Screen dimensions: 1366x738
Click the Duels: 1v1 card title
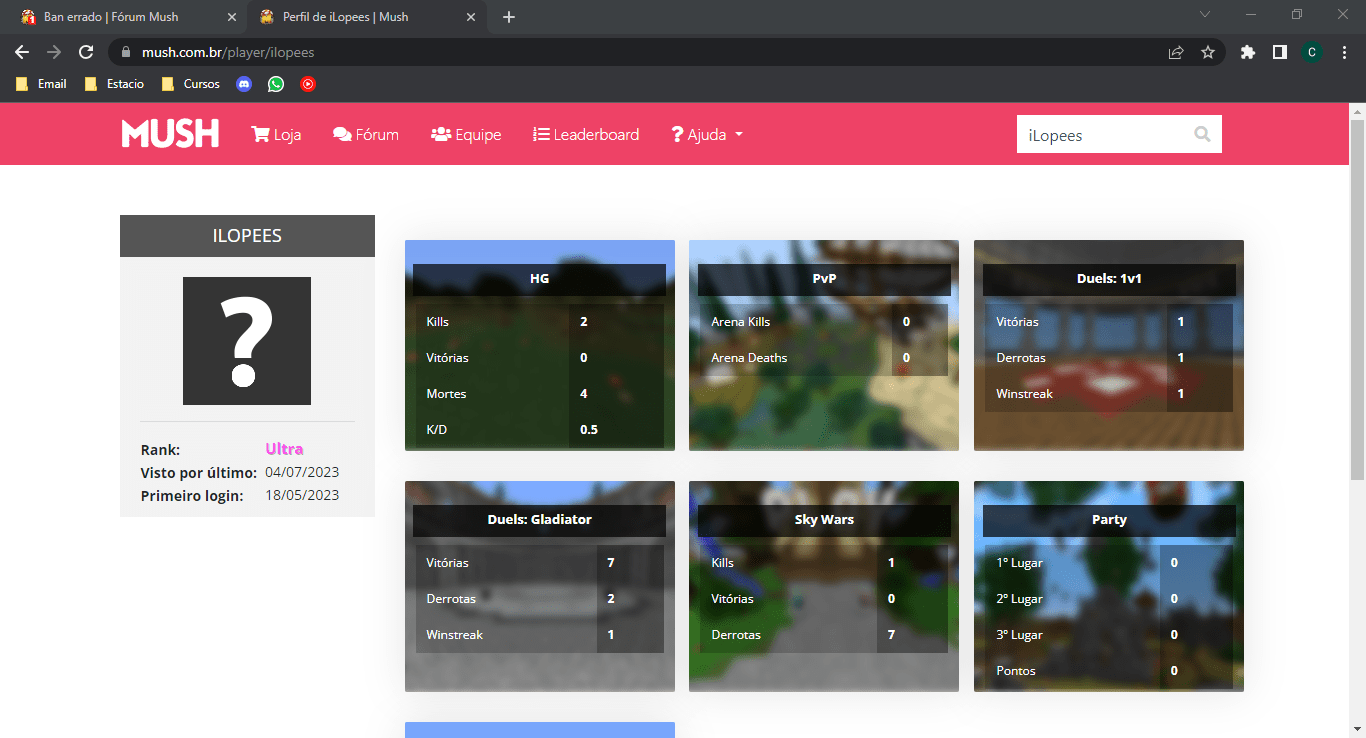tap(1109, 279)
